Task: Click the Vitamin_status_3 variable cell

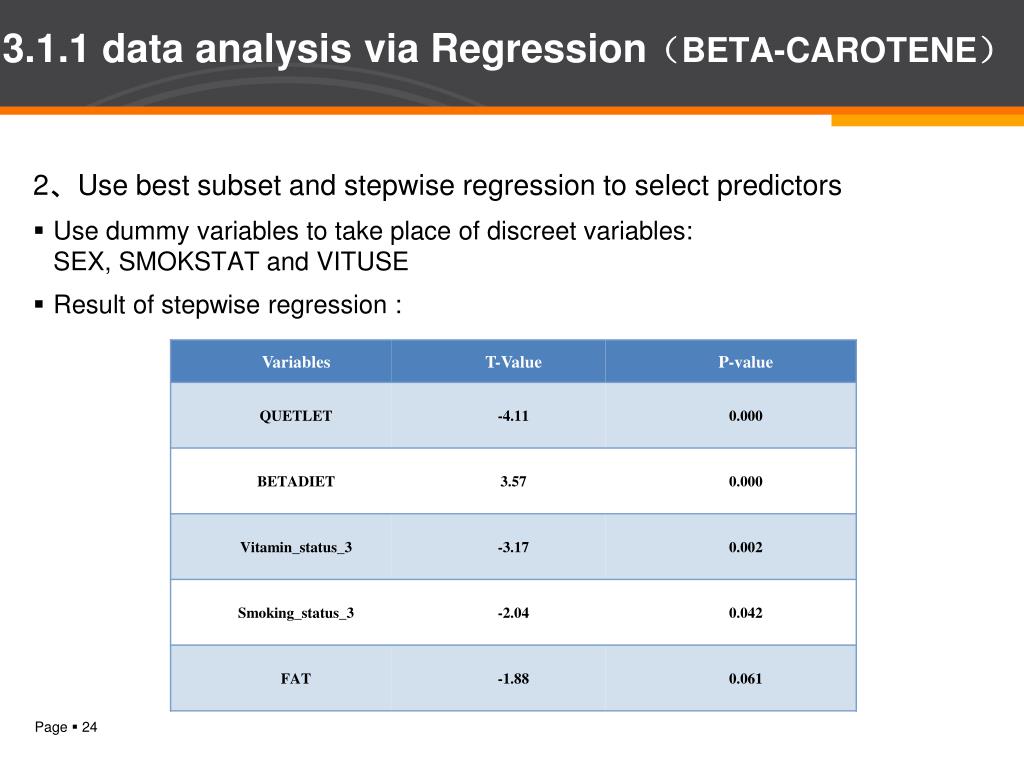Action: (296, 547)
